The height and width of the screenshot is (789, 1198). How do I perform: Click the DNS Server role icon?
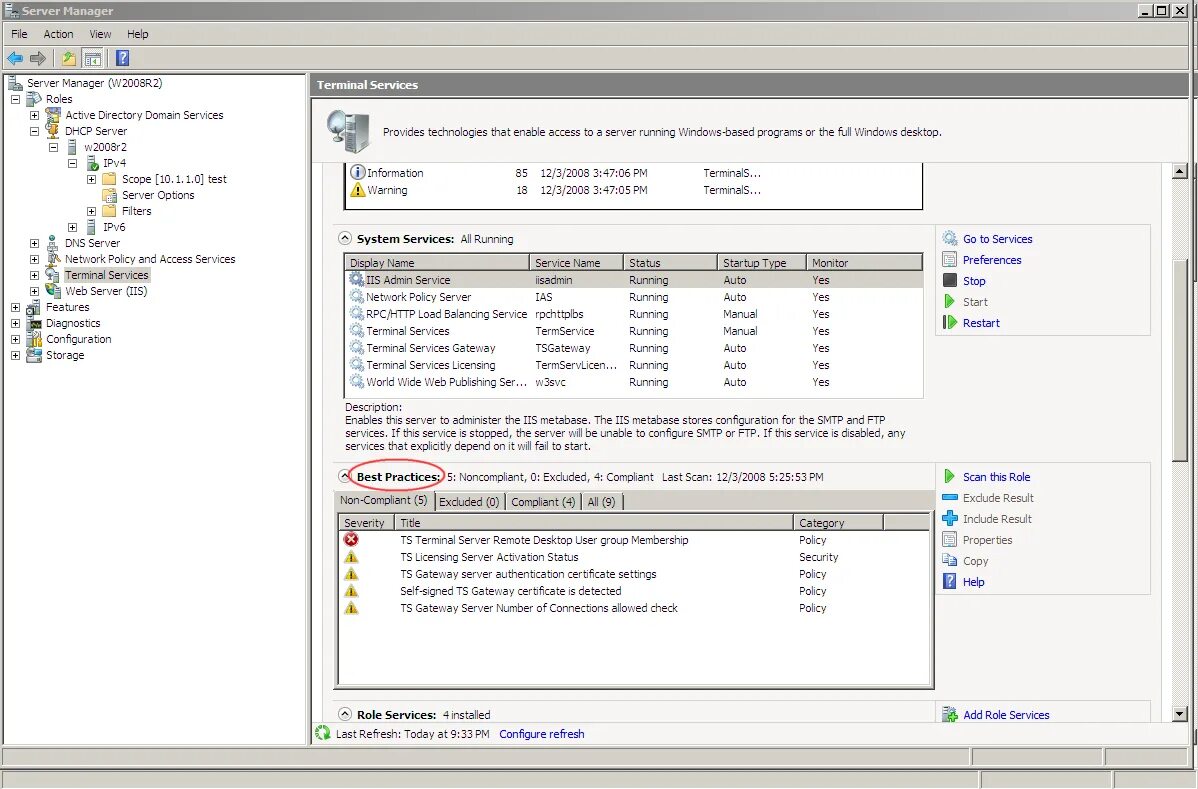click(53, 243)
